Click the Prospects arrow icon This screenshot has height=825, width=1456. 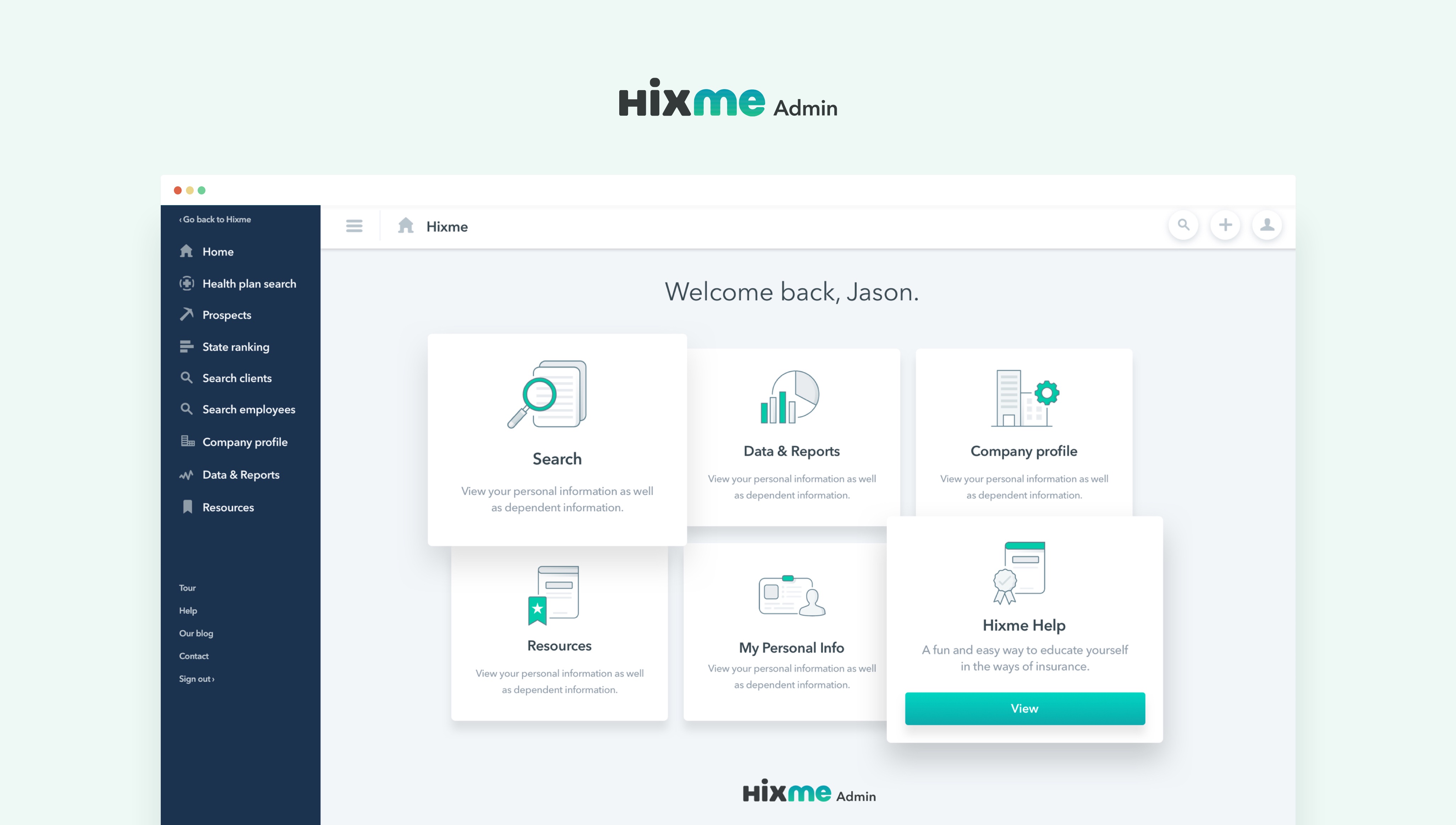pos(186,314)
